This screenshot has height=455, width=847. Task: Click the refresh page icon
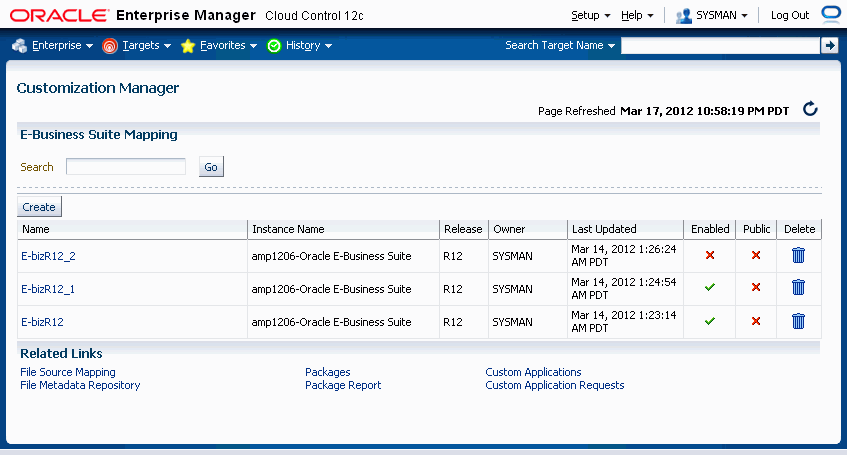point(810,109)
